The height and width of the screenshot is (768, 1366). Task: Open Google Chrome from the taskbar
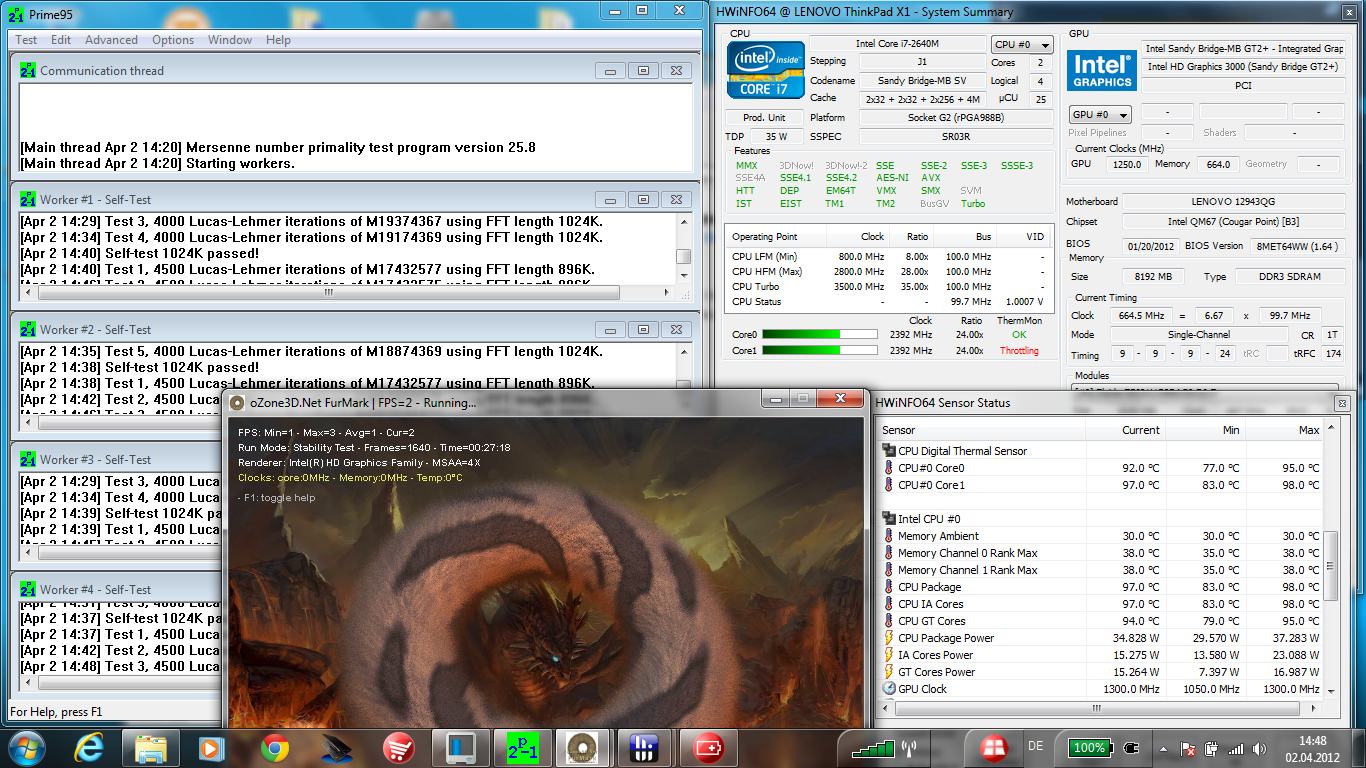pyautogui.click(x=275, y=747)
